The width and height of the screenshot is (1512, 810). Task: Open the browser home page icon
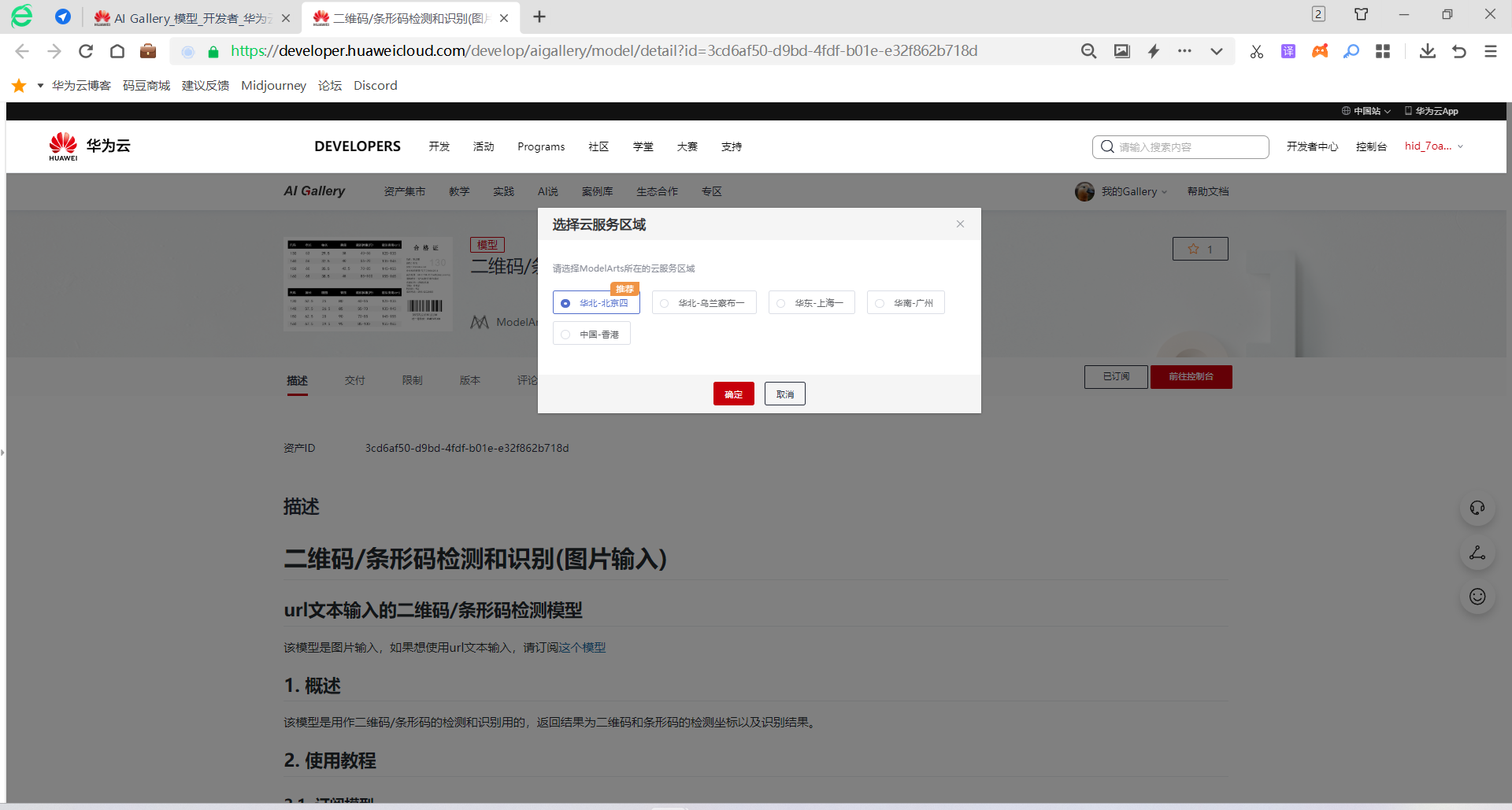tap(117, 51)
